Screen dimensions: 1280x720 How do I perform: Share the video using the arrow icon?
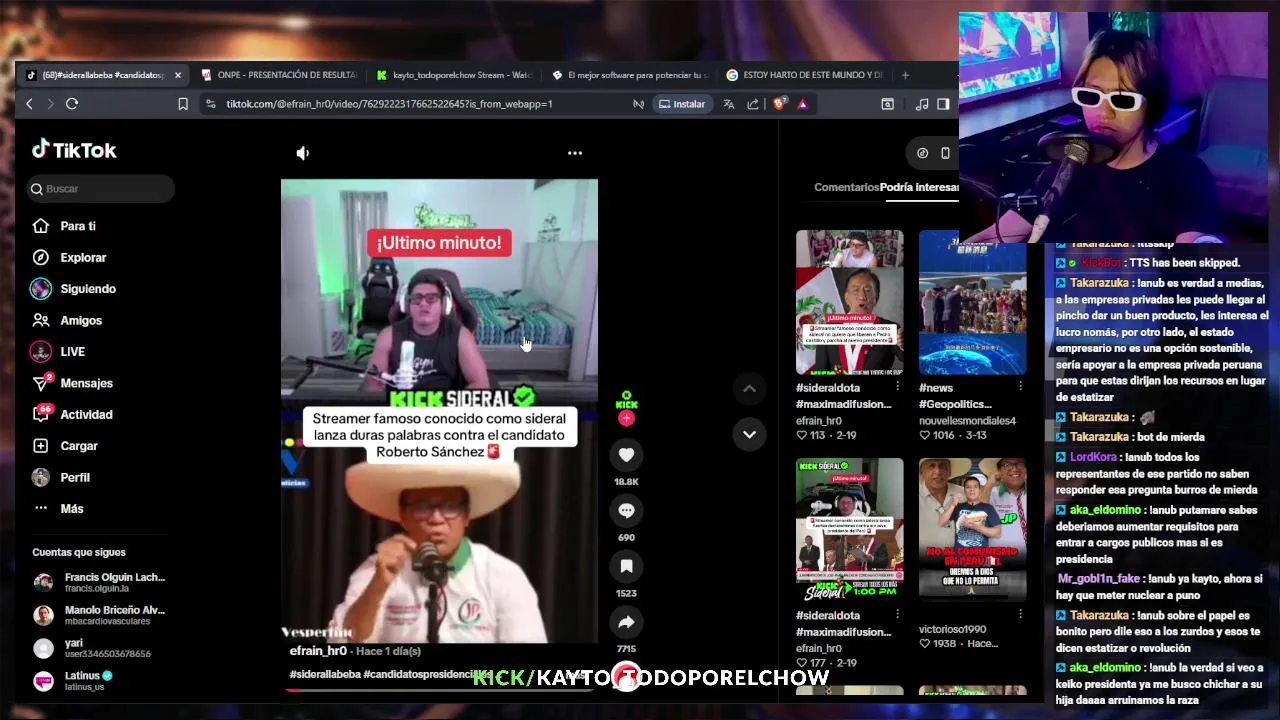(626, 622)
